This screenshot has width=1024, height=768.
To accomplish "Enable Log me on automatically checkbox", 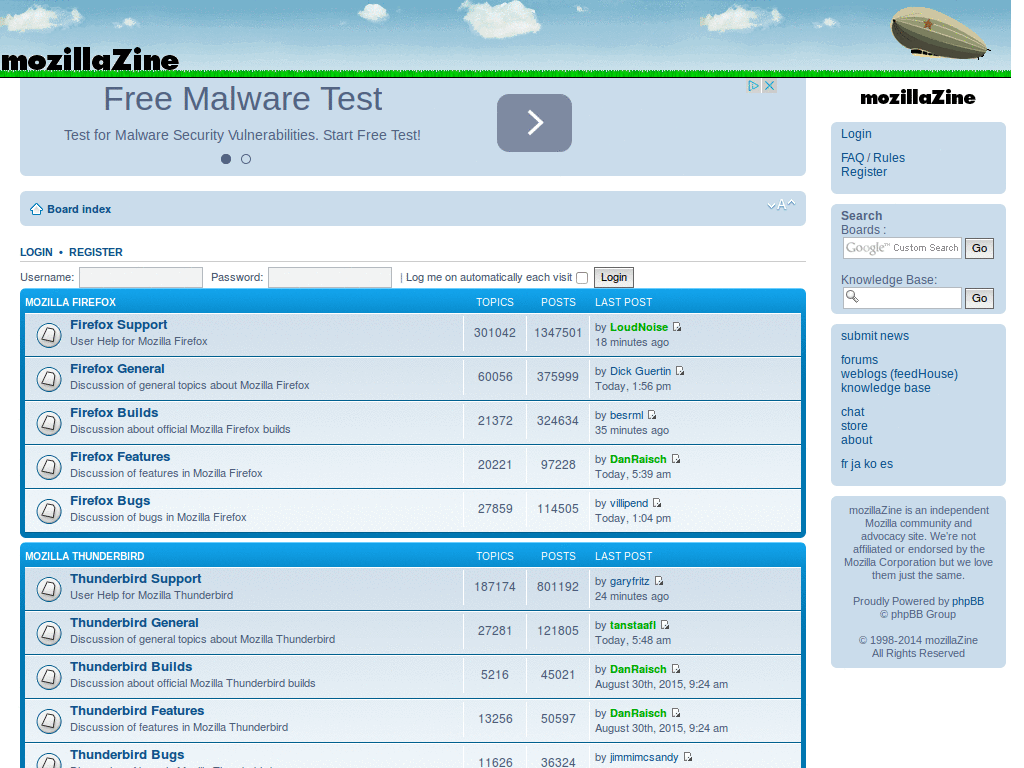I will pyautogui.click(x=582, y=278).
